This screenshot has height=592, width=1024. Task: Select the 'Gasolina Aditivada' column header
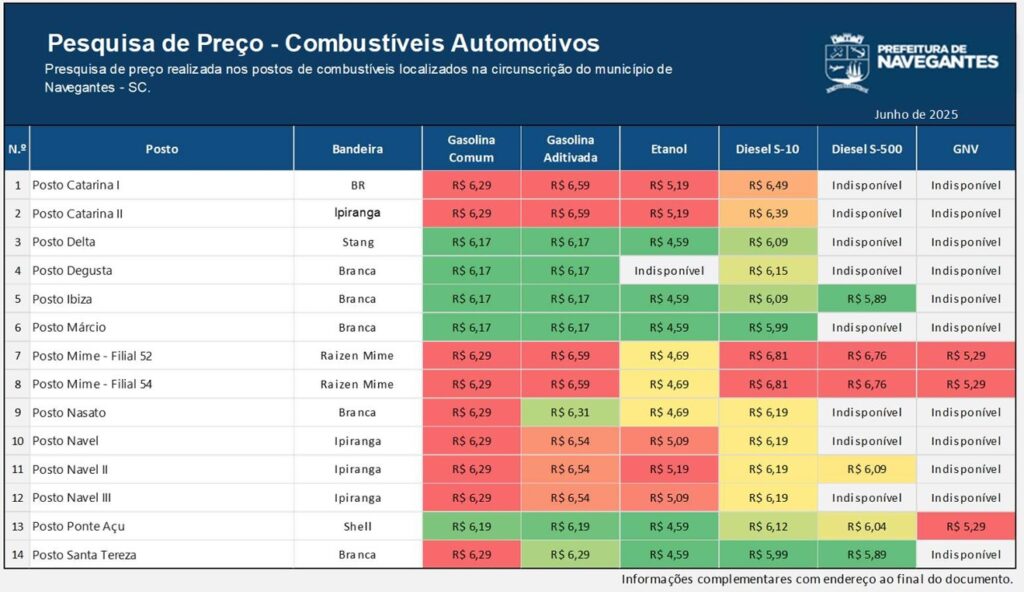pos(570,148)
